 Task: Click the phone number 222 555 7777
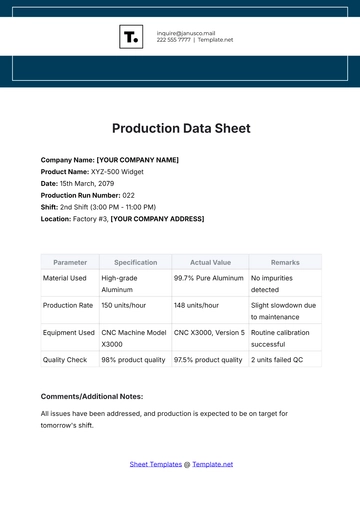click(174, 40)
